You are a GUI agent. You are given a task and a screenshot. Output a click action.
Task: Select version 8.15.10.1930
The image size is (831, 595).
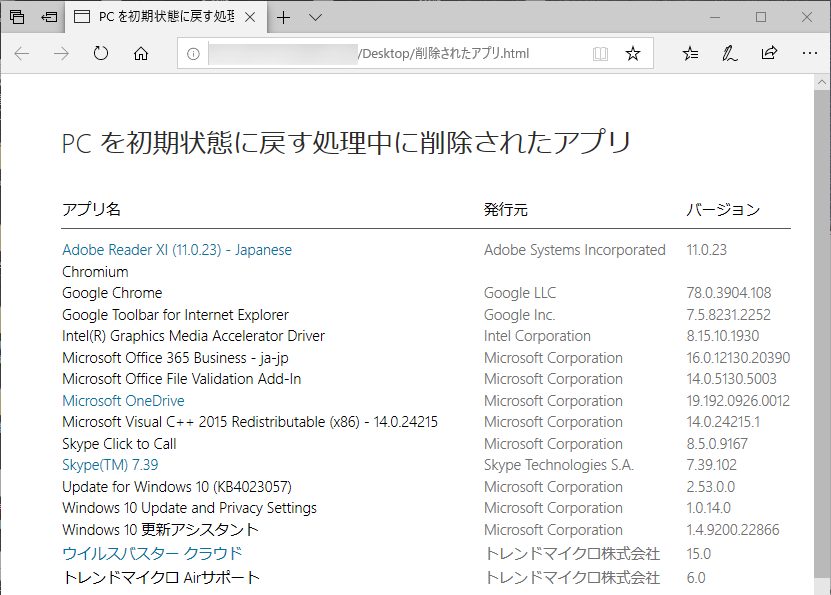point(723,336)
